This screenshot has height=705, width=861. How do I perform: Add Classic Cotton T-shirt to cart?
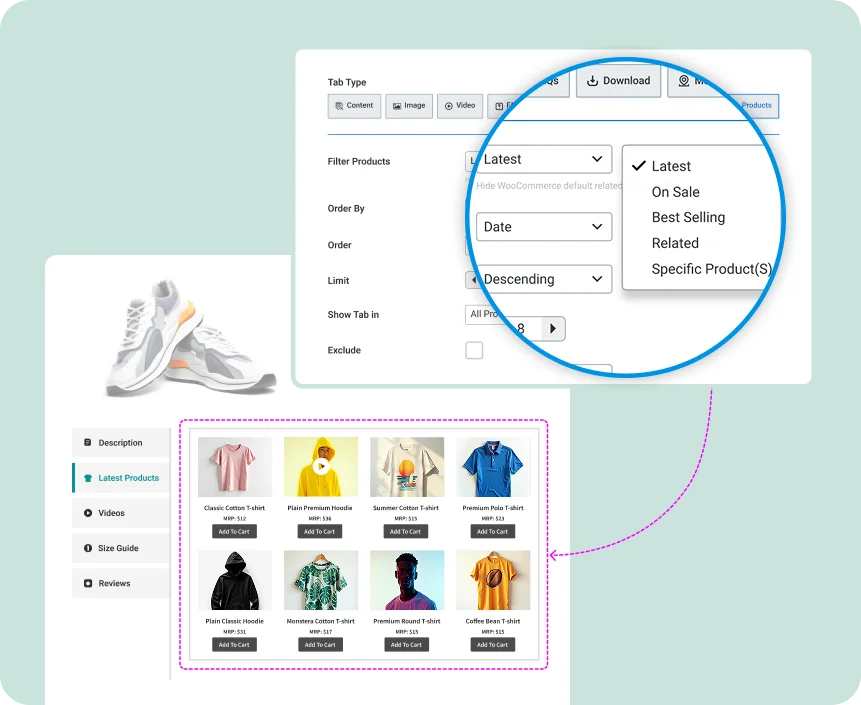click(x=234, y=531)
